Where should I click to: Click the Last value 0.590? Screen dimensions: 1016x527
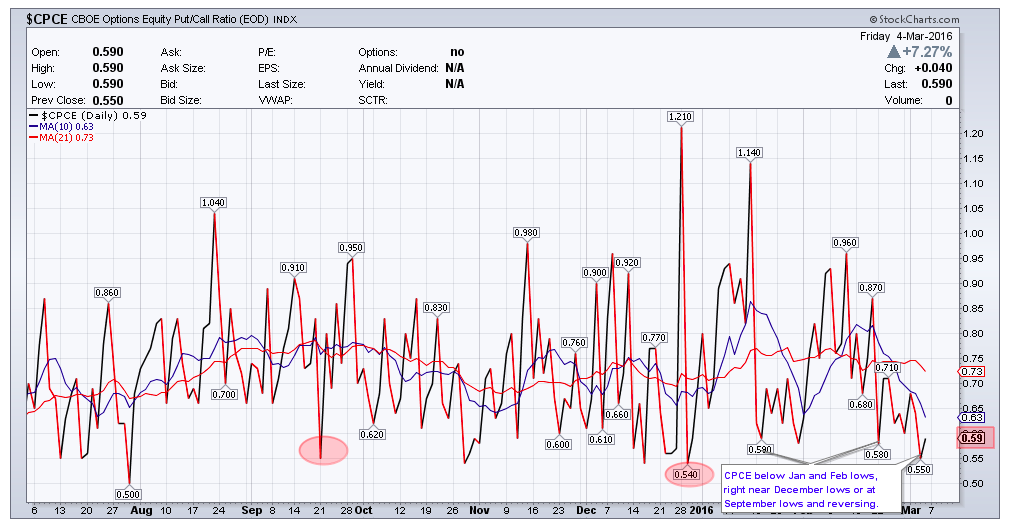click(x=937, y=84)
